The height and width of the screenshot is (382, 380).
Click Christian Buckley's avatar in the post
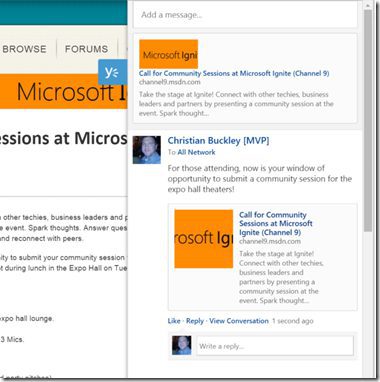coord(147,150)
